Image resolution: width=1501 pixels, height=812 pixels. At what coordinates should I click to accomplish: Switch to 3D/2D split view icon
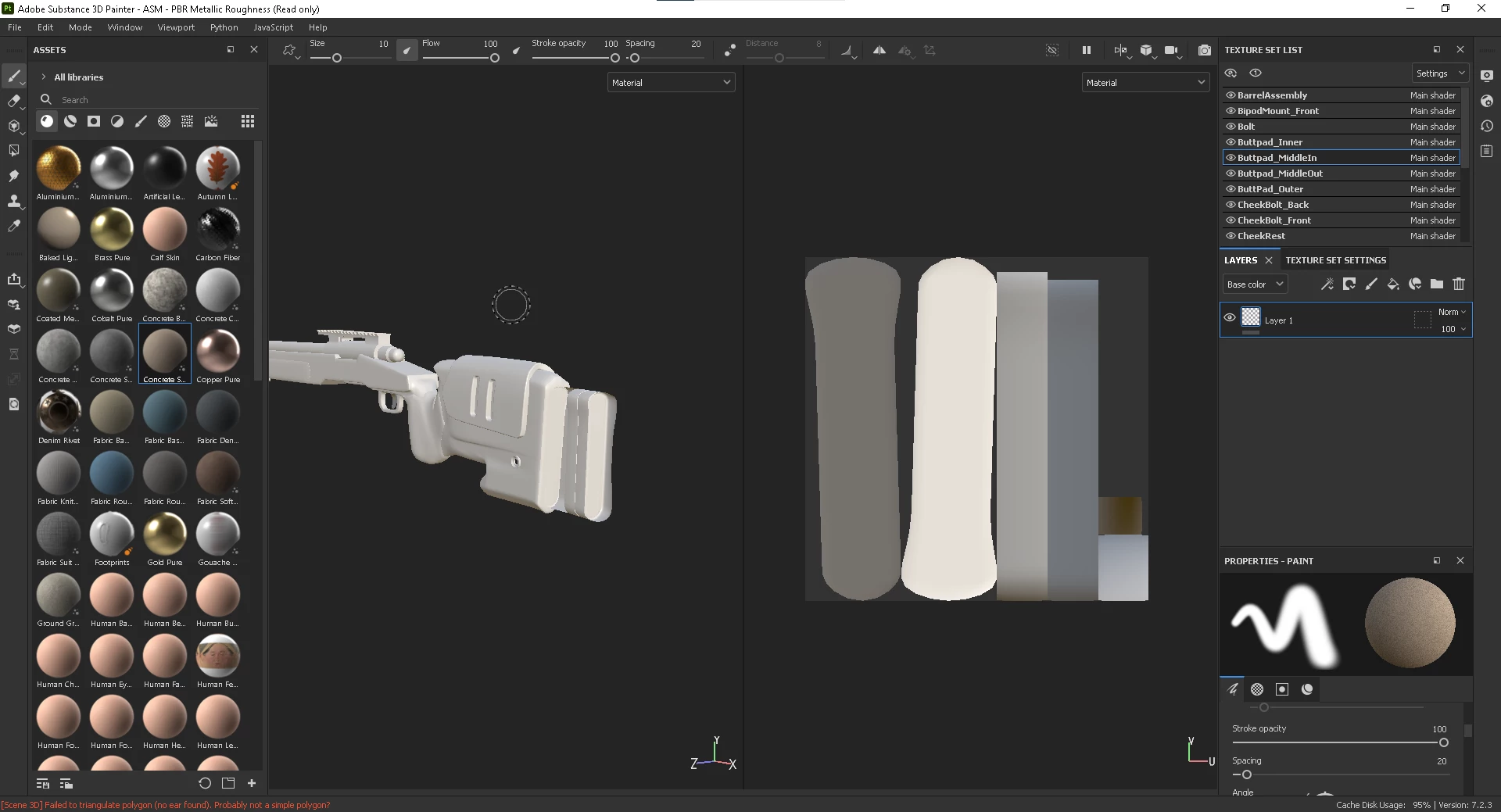(x=1120, y=50)
